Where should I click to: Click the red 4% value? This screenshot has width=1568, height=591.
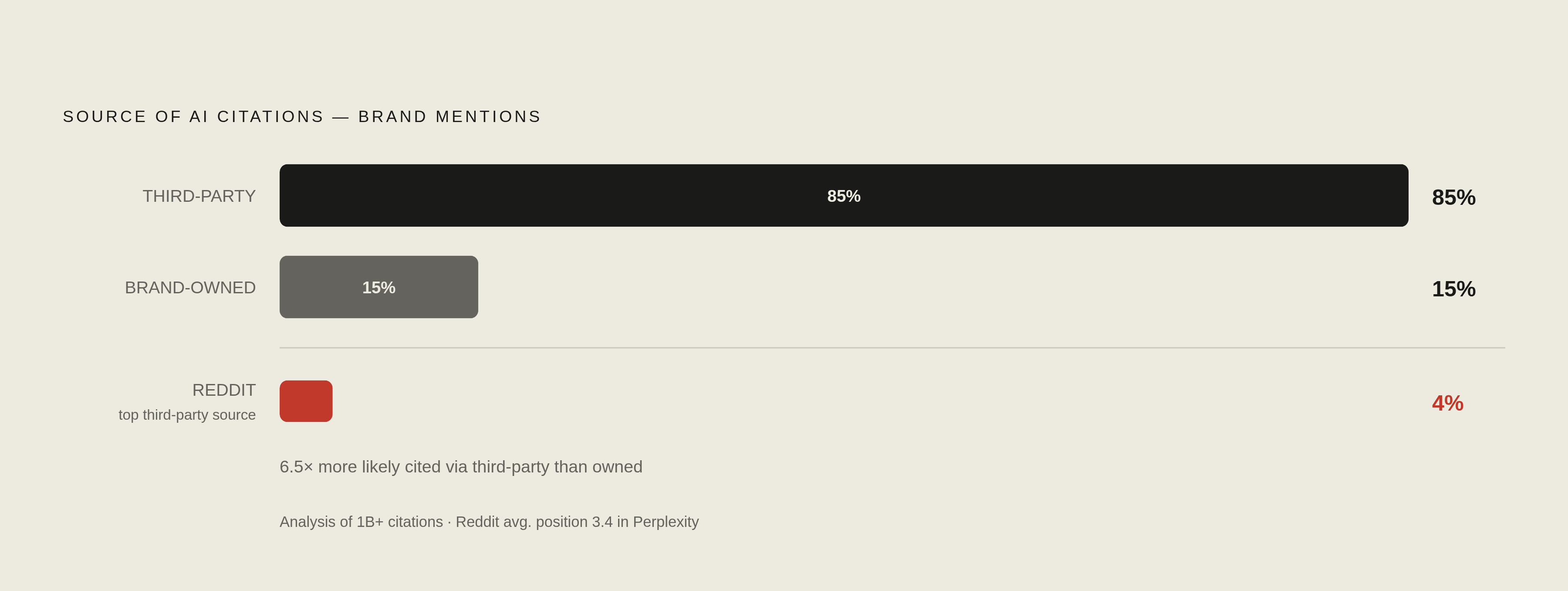tap(1447, 403)
